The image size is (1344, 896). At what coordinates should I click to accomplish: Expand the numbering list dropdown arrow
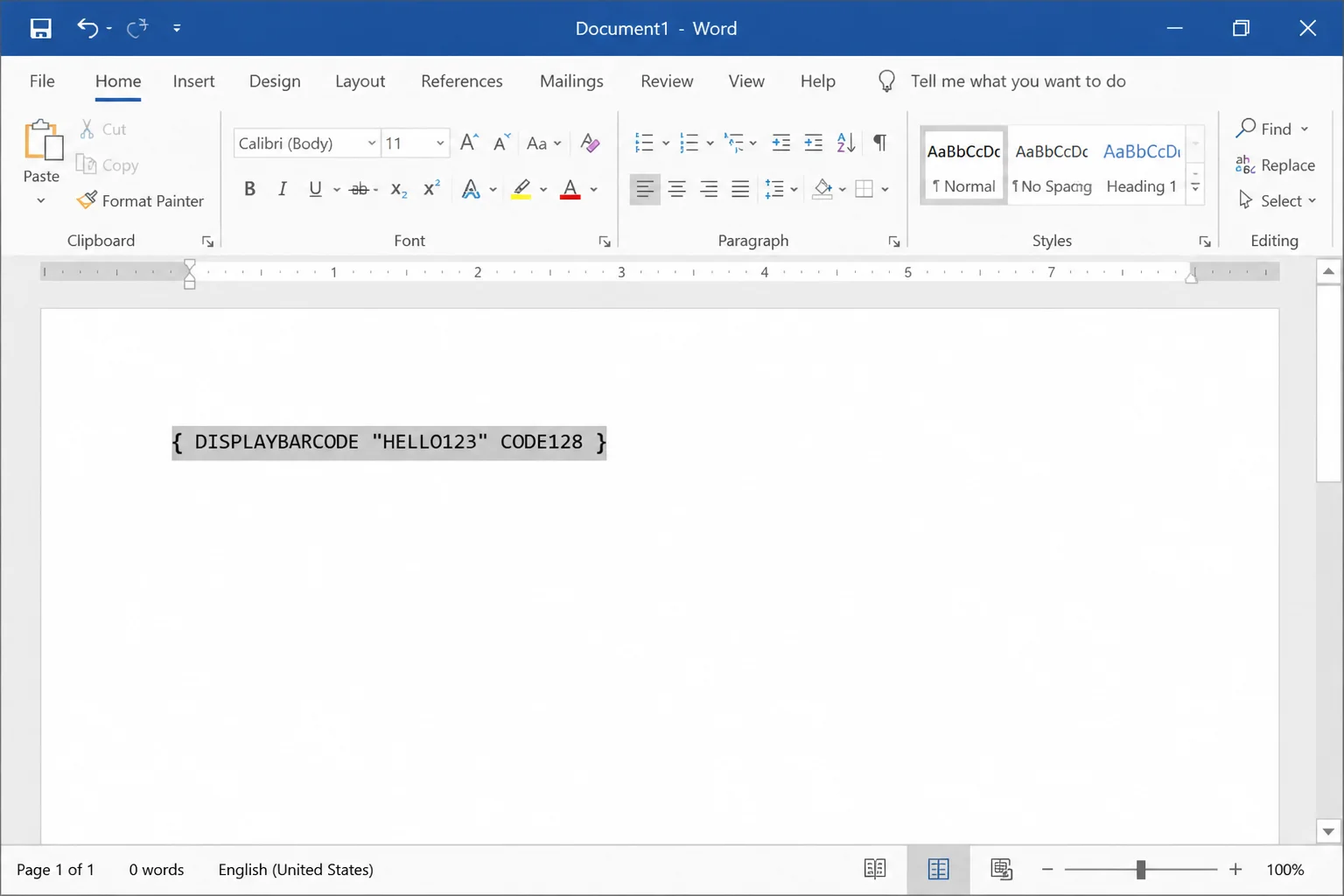710,143
